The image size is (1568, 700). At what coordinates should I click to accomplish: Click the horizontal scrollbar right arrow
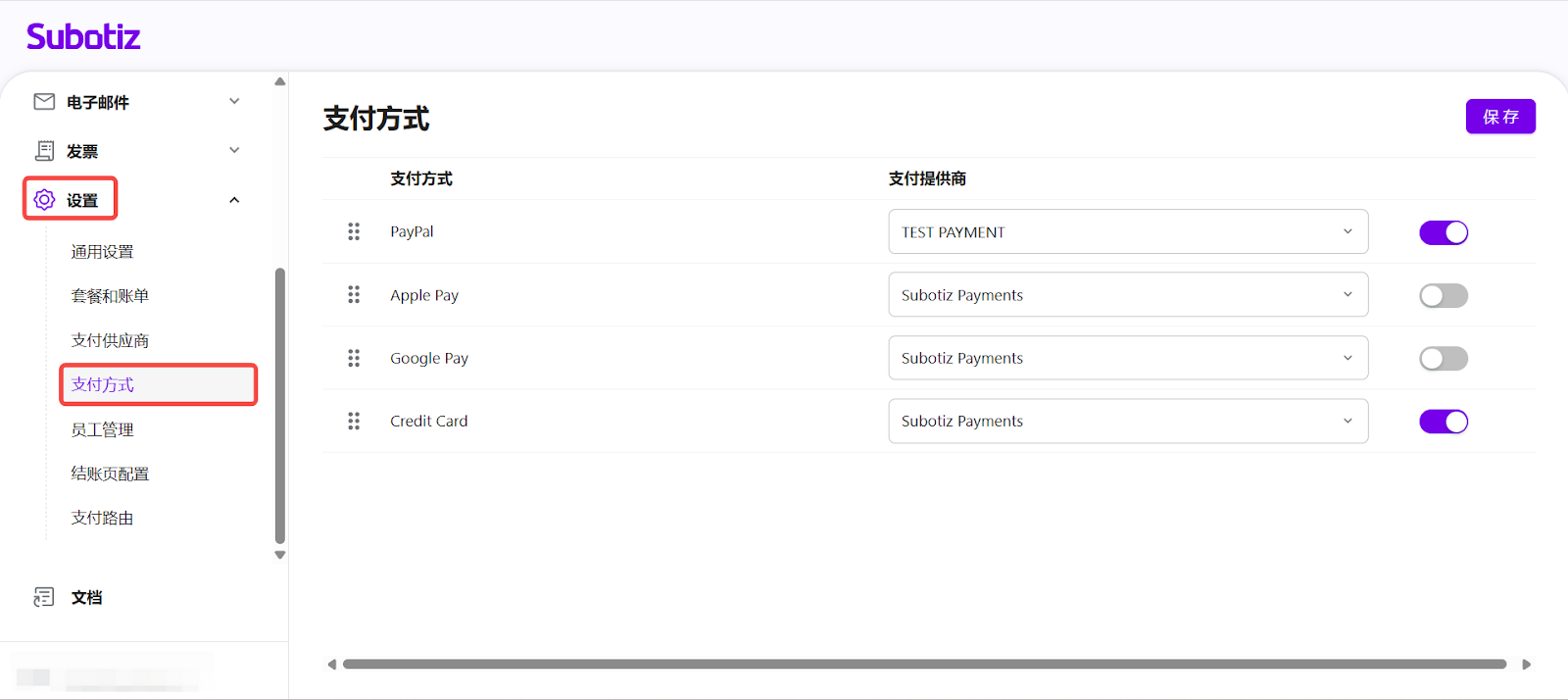1526,665
